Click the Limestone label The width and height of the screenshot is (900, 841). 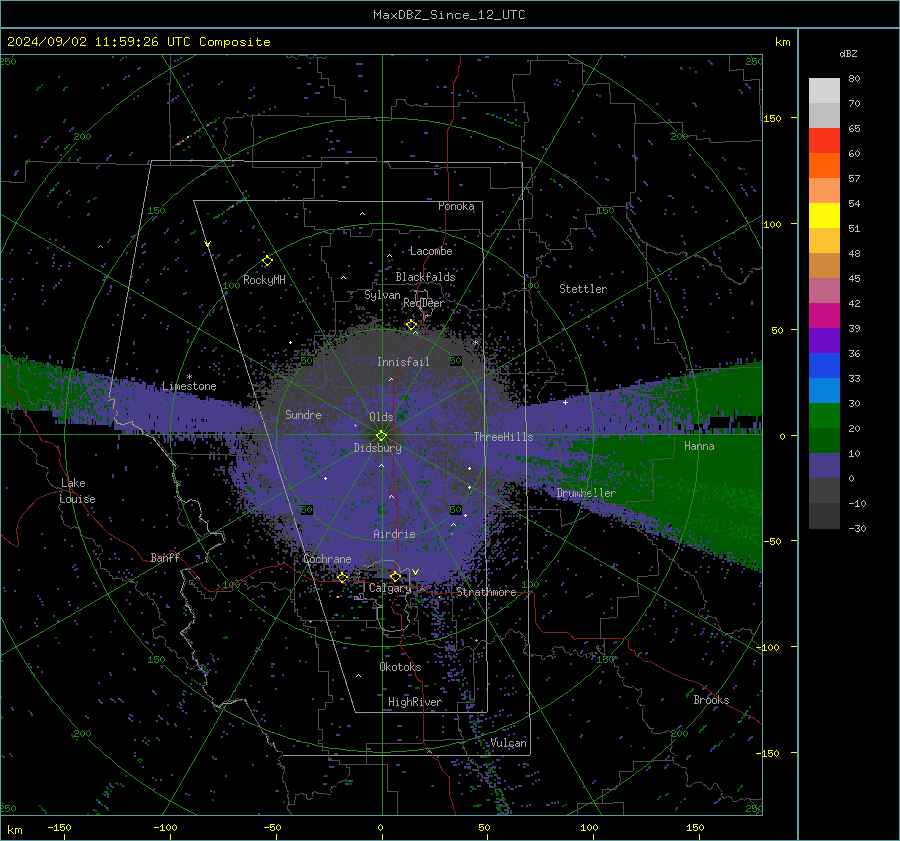tap(189, 386)
